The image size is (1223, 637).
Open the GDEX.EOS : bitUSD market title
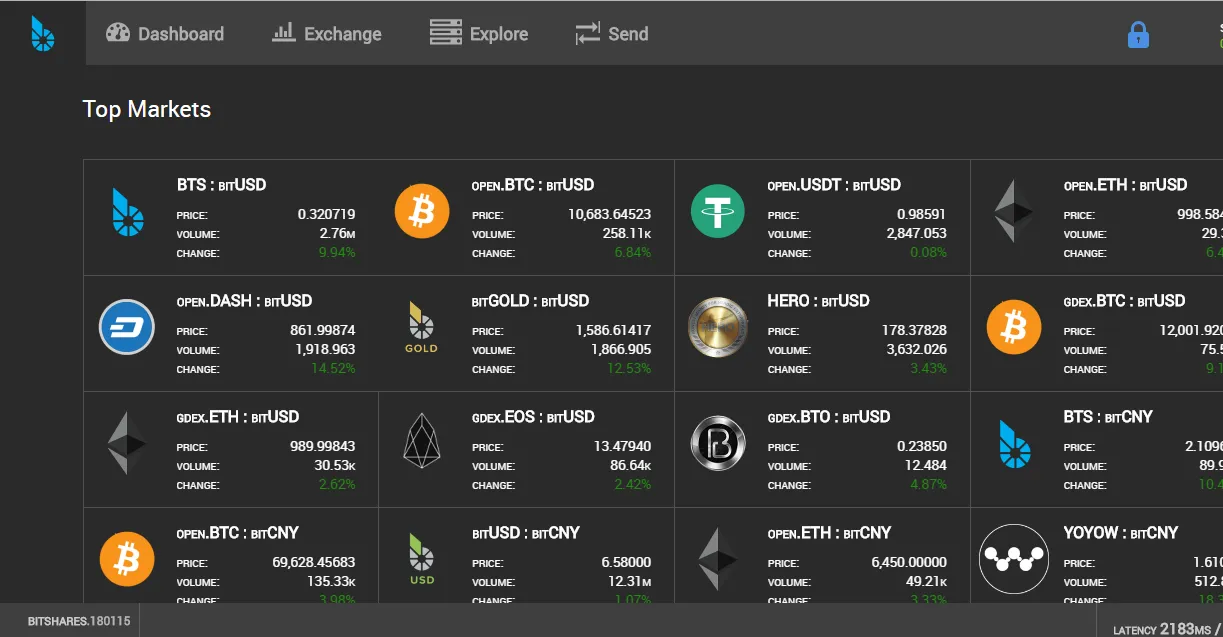[x=533, y=417]
